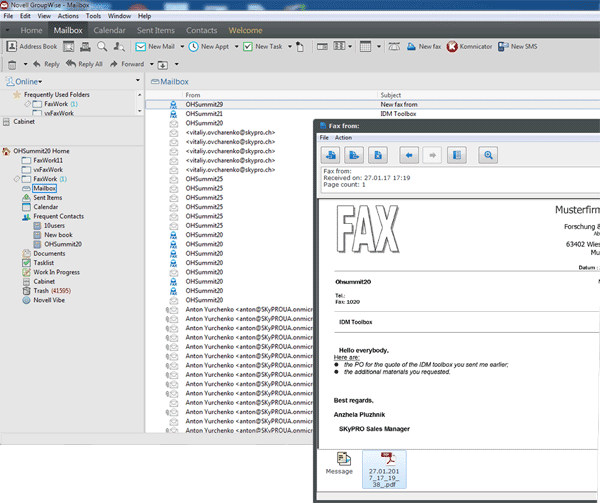This screenshot has height=503, width=600.
Task: Sort messages by the Subject column header
Action: point(391,95)
